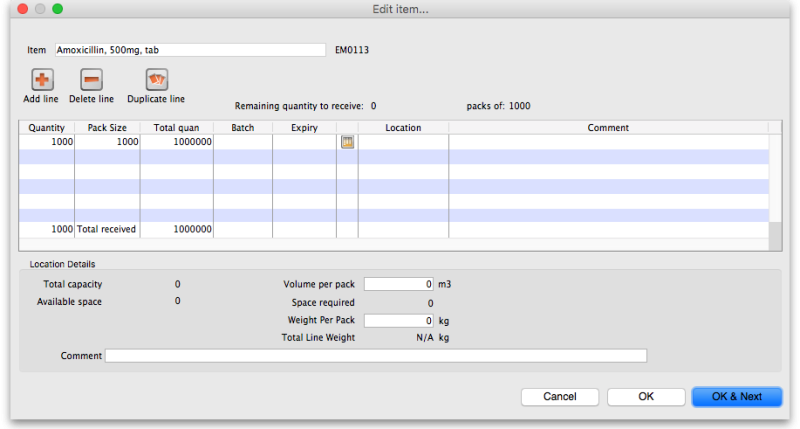Click the Location Details Comment field

376,356
